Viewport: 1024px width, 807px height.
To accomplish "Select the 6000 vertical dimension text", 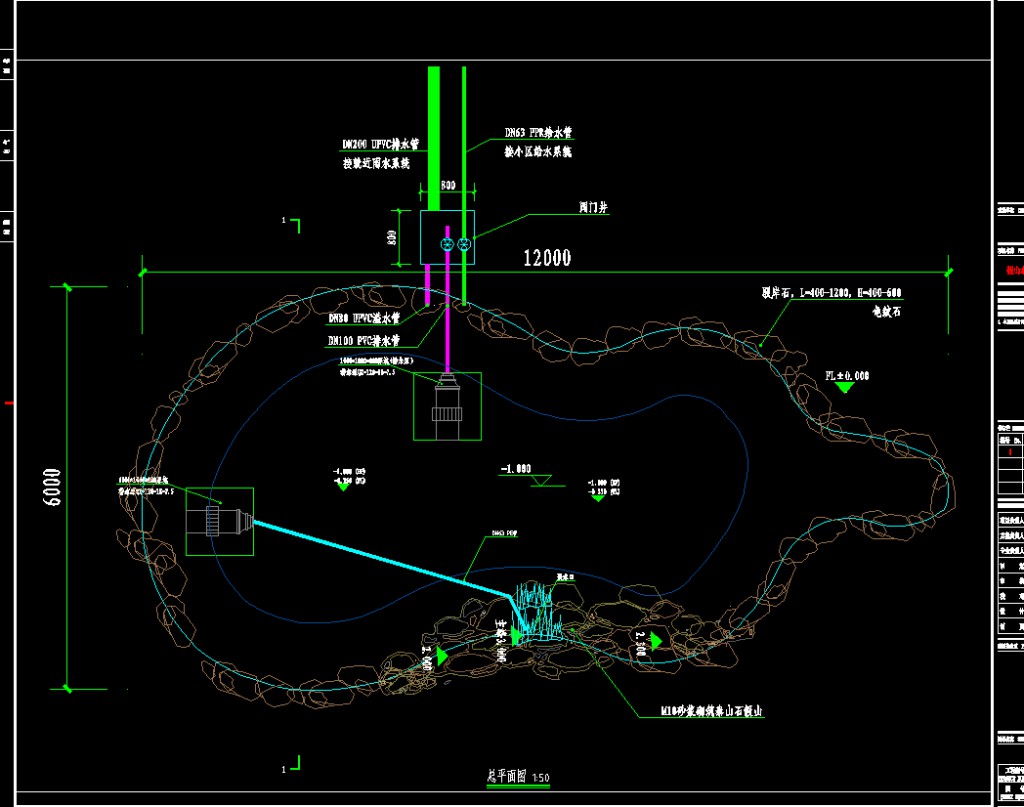I will pyautogui.click(x=53, y=487).
